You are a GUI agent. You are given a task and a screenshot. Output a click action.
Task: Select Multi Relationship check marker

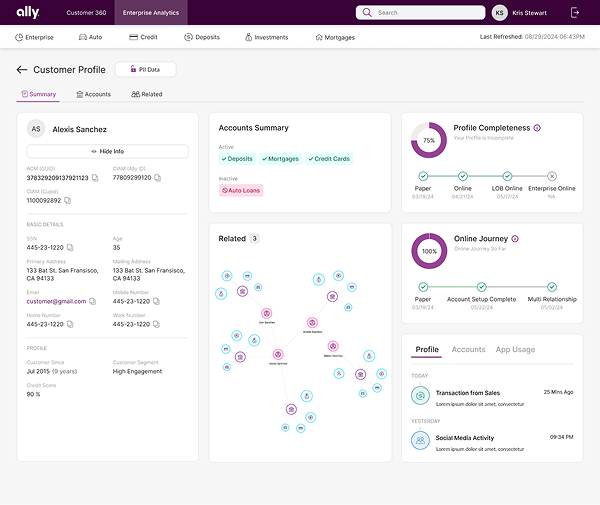[x=552, y=287]
